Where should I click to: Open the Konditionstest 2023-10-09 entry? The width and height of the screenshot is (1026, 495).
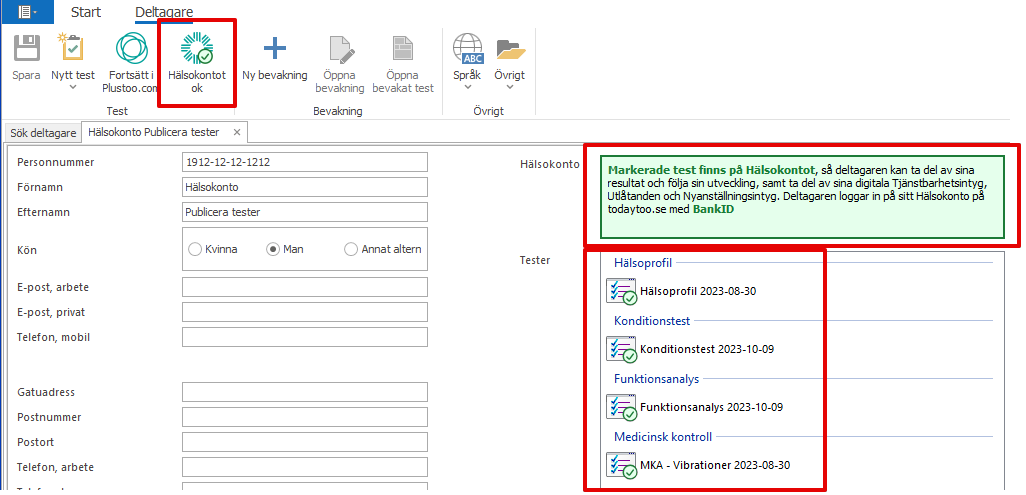tap(707, 349)
